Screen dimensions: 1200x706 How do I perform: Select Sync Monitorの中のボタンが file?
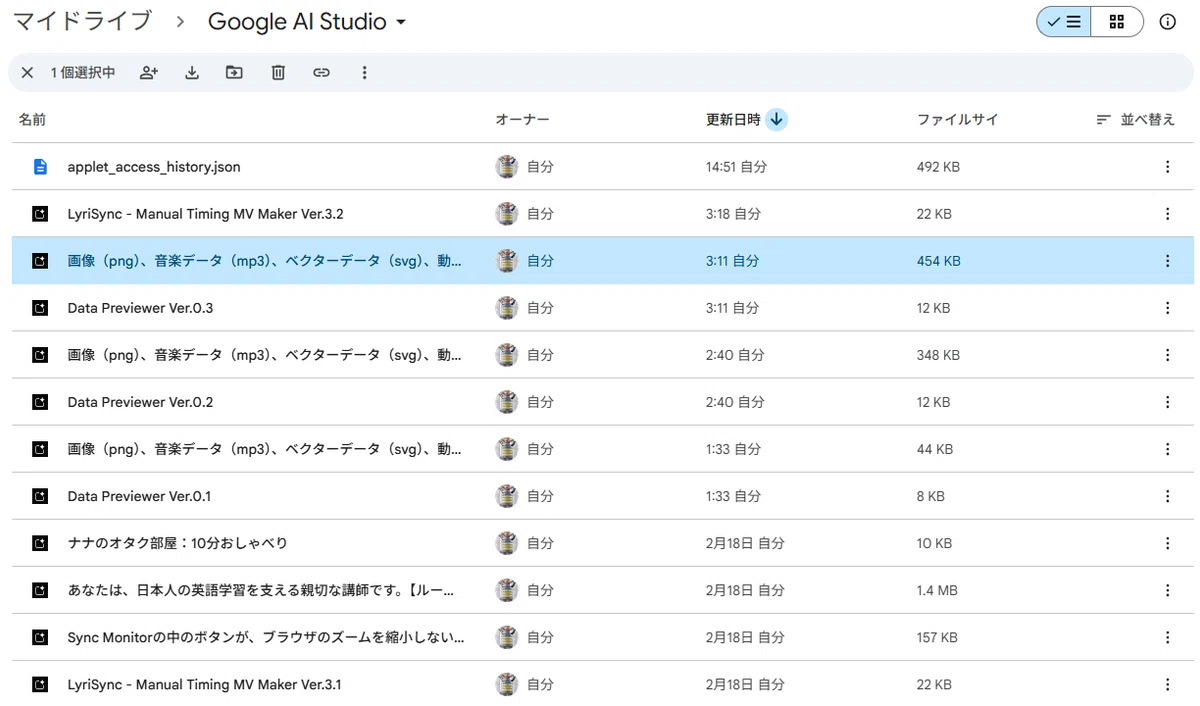(265, 637)
